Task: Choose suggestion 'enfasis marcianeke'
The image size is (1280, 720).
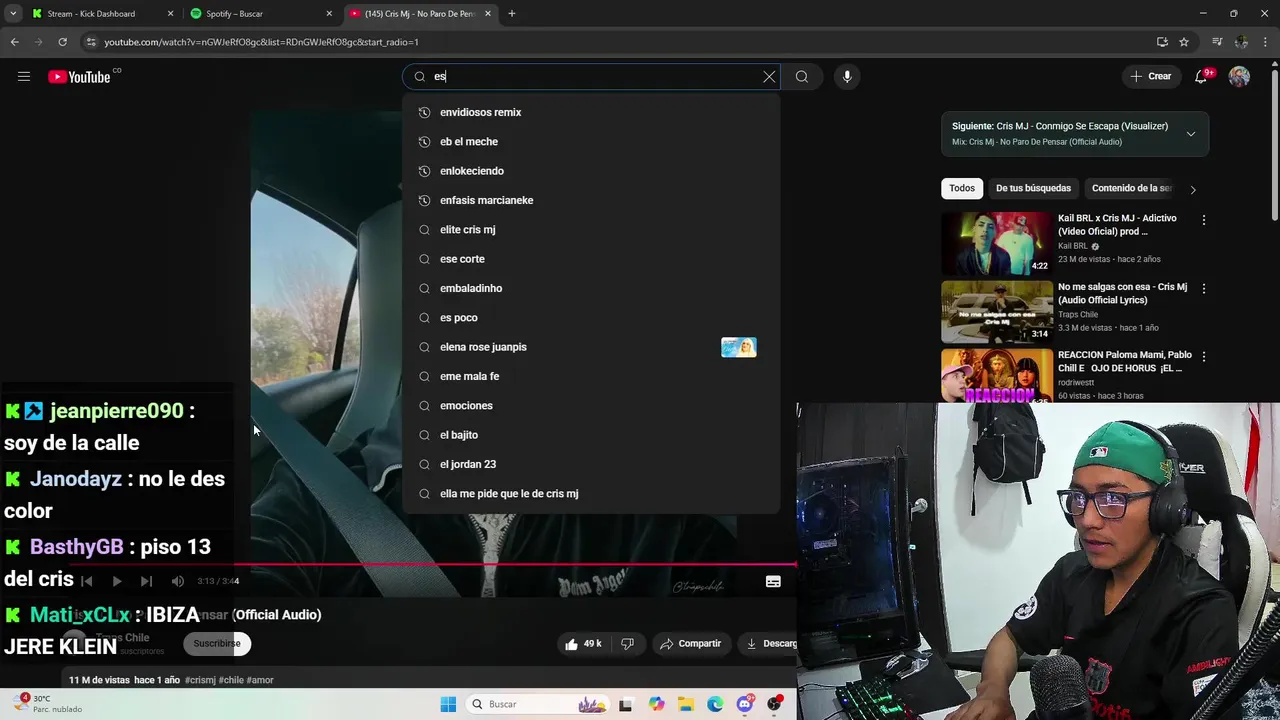Action: 591,200
